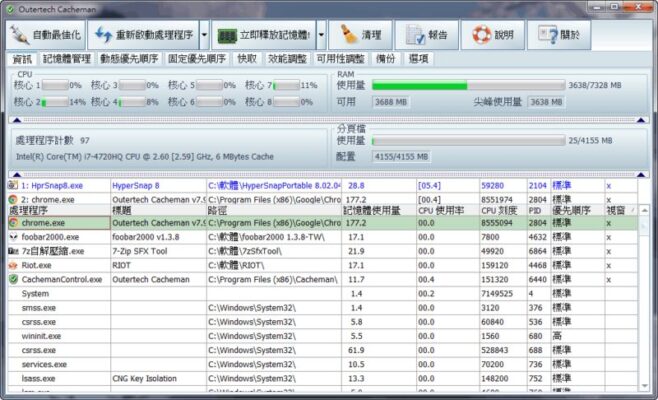658x400 pixels.
Task: Click the Riot.exe process icon
Action: tap(13, 265)
